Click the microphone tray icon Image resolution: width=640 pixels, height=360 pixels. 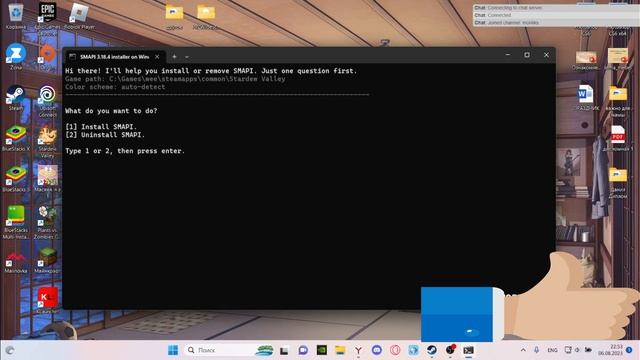pos(536,350)
